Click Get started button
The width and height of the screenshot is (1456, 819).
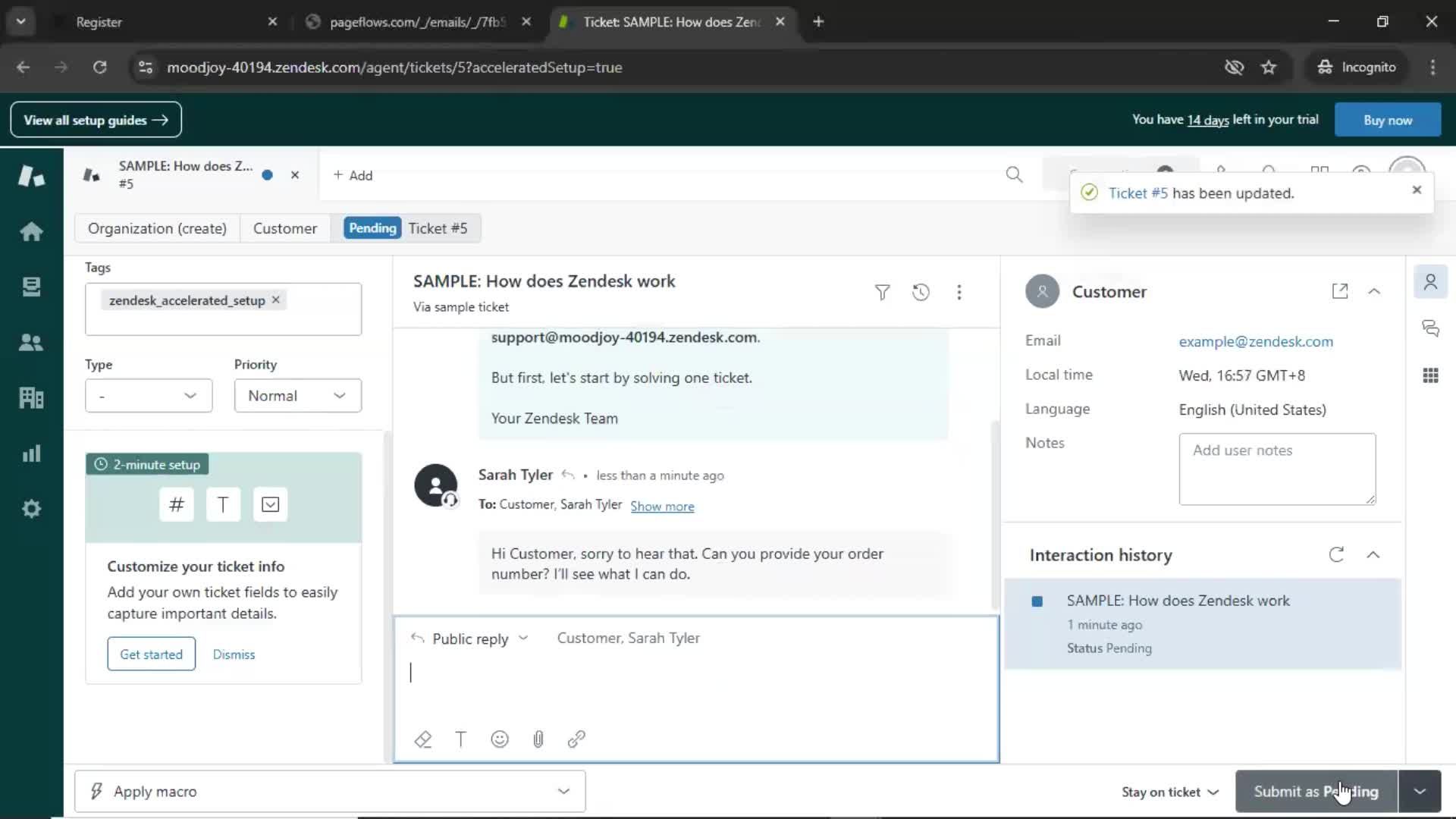(151, 654)
